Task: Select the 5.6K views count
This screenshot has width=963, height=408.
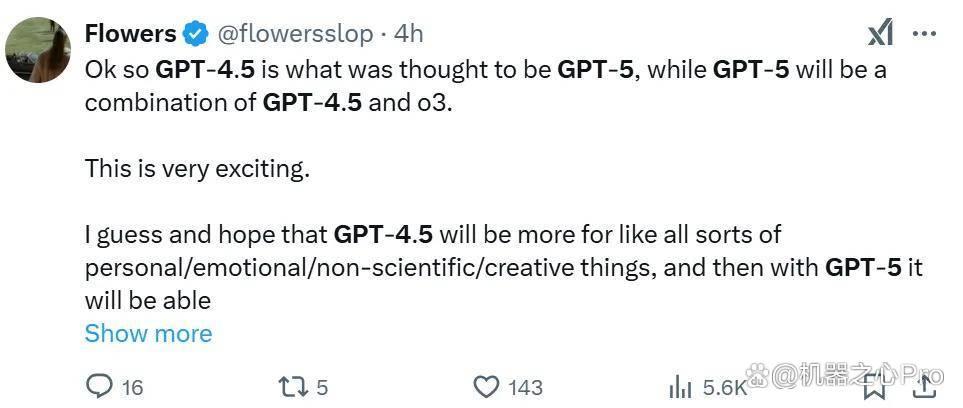Action: (x=724, y=388)
